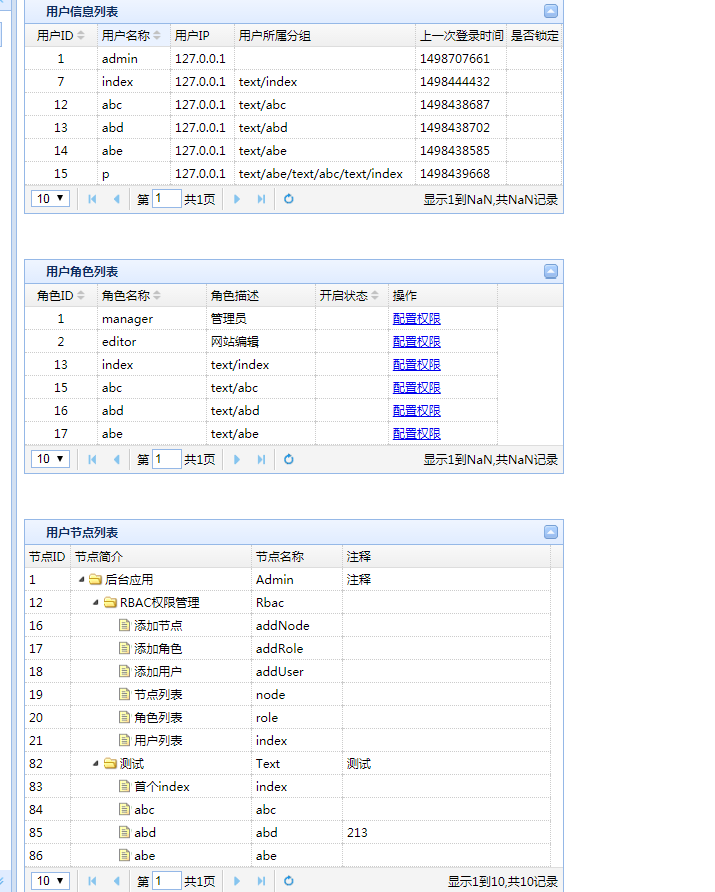The width and height of the screenshot is (715, 892).
Task: Click 配置权限 link for manager role
Action: (x=416, y=319)
